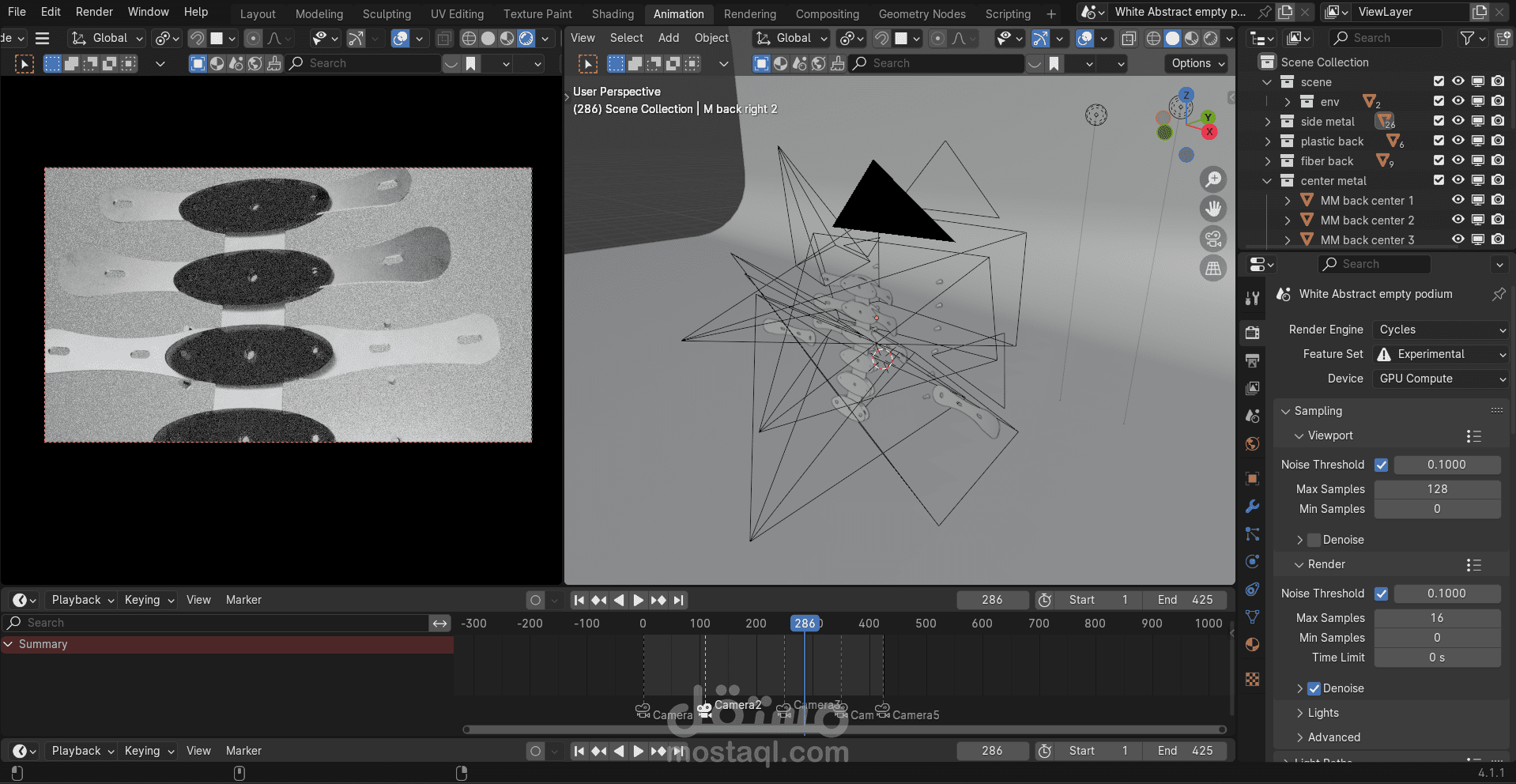Jump to end frame in the upper timeline
Image resolution: width=1516 pixels, height=784 pixels.
(x=678, y=600)
